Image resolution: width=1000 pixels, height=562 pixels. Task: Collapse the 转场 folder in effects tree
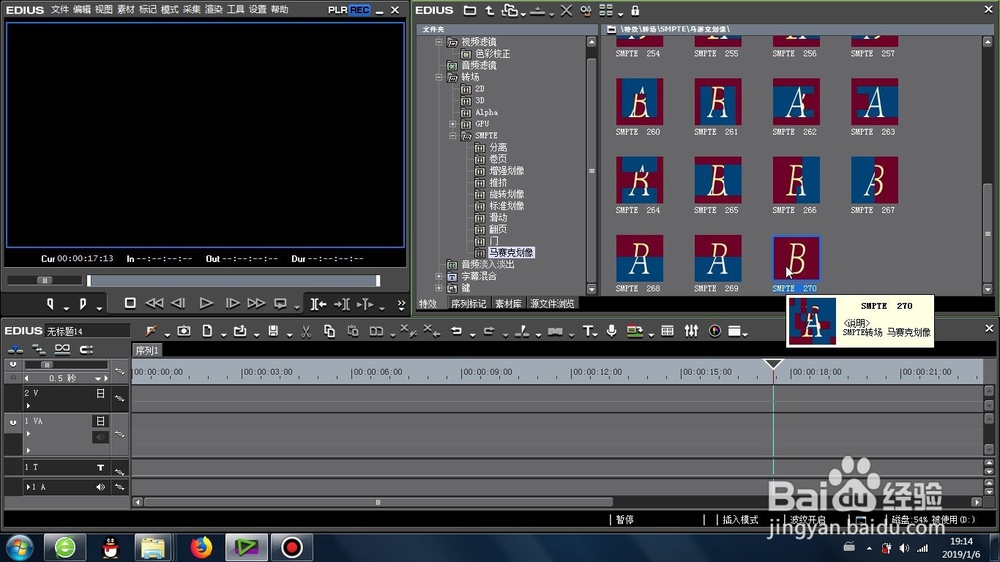(438, 77)
